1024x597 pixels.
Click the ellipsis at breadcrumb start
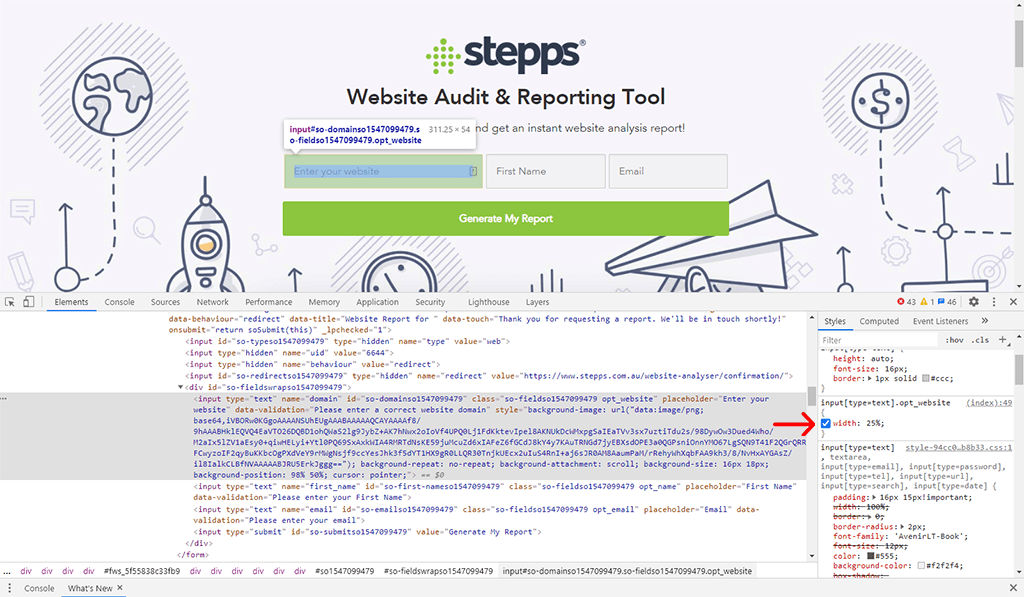pyautogui.click(x=7, y=571)
